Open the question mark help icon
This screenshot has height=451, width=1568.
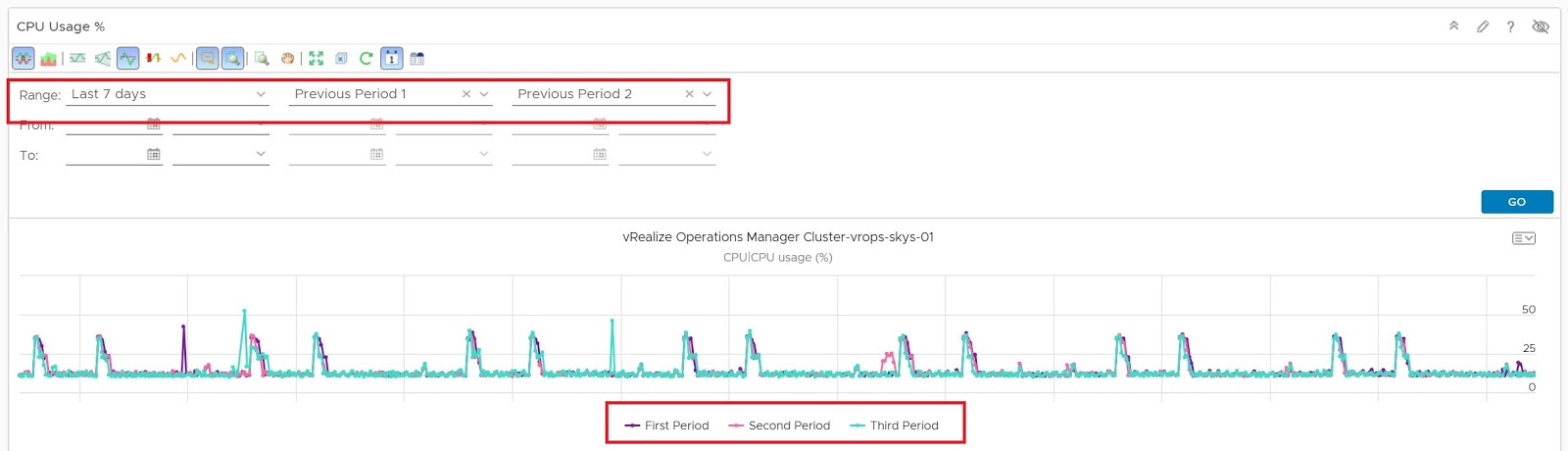pos(1510,26)
